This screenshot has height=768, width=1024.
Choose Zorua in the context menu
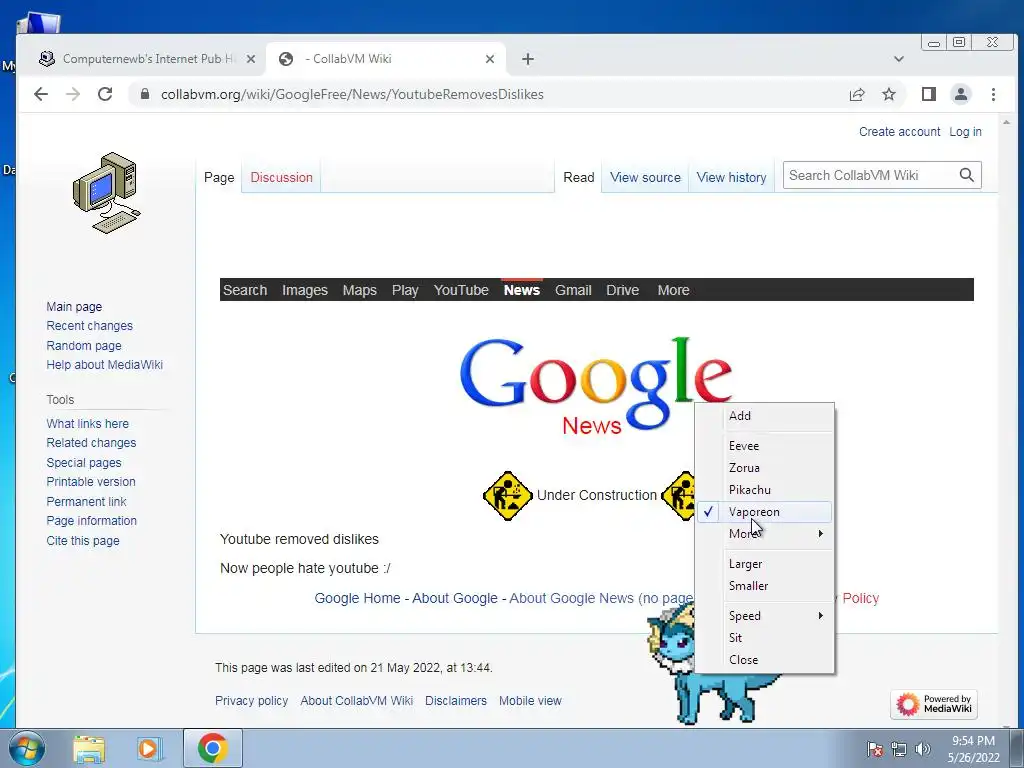[x=764, y=468]
